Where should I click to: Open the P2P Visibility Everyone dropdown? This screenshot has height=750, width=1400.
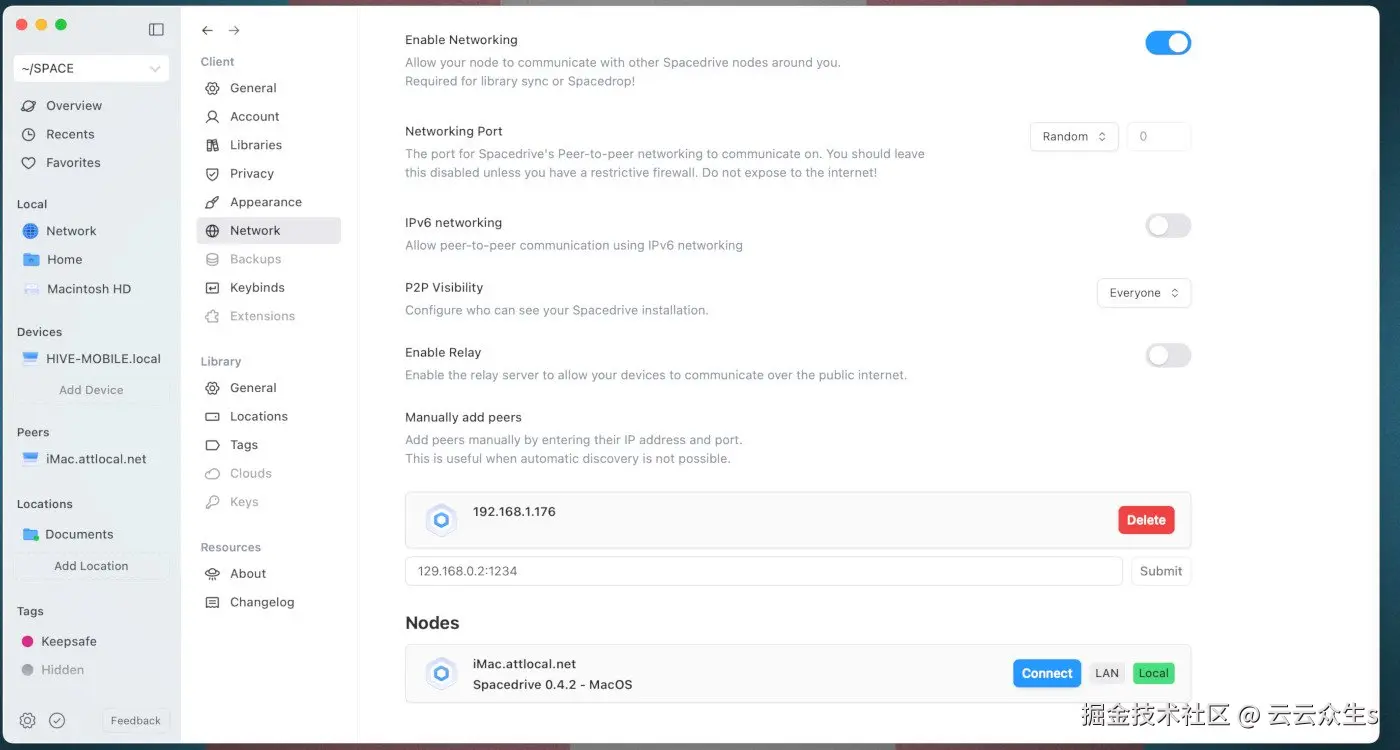[1144, 293]
